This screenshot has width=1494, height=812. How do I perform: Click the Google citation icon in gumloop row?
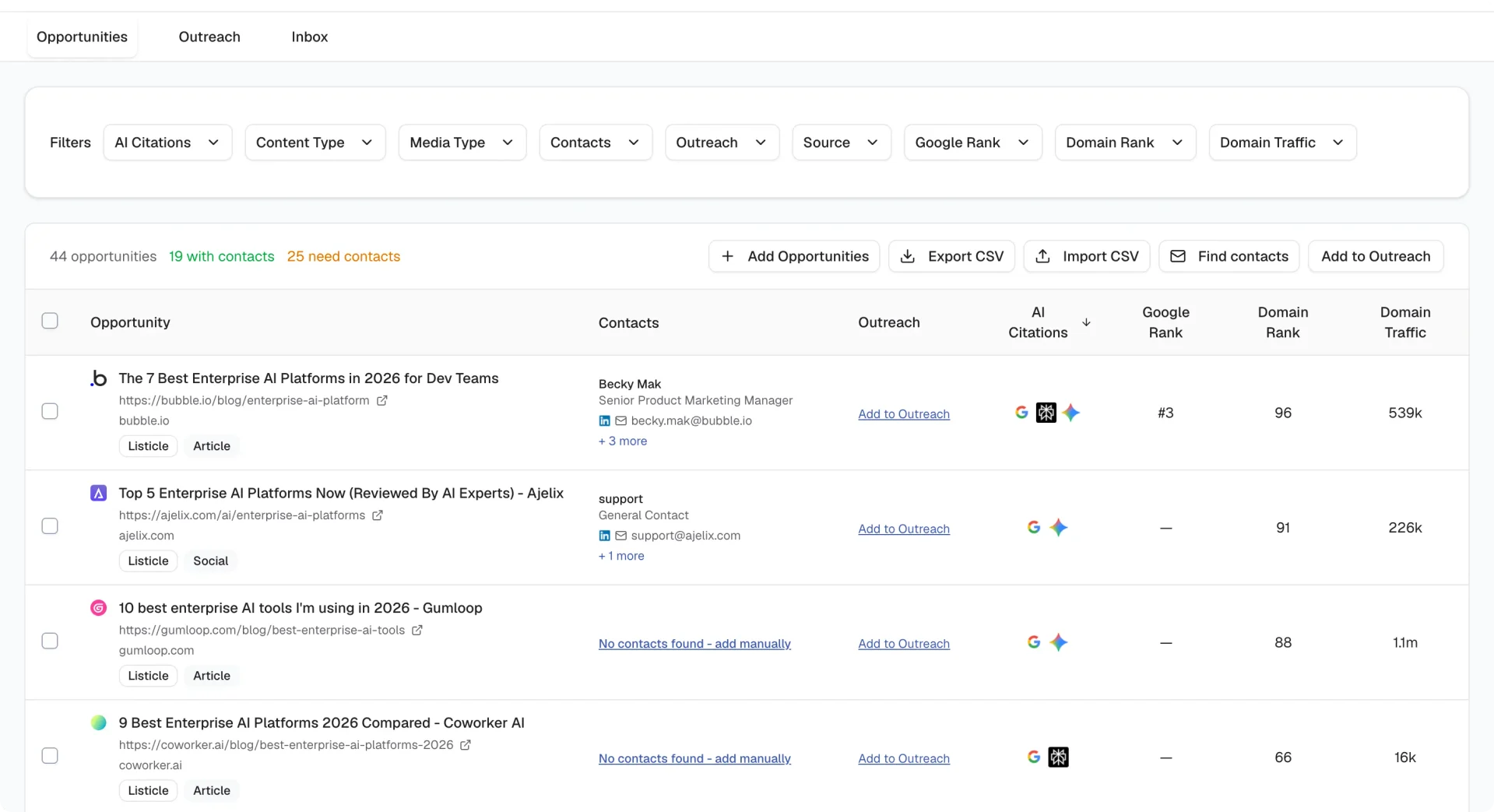(1034, 642)
